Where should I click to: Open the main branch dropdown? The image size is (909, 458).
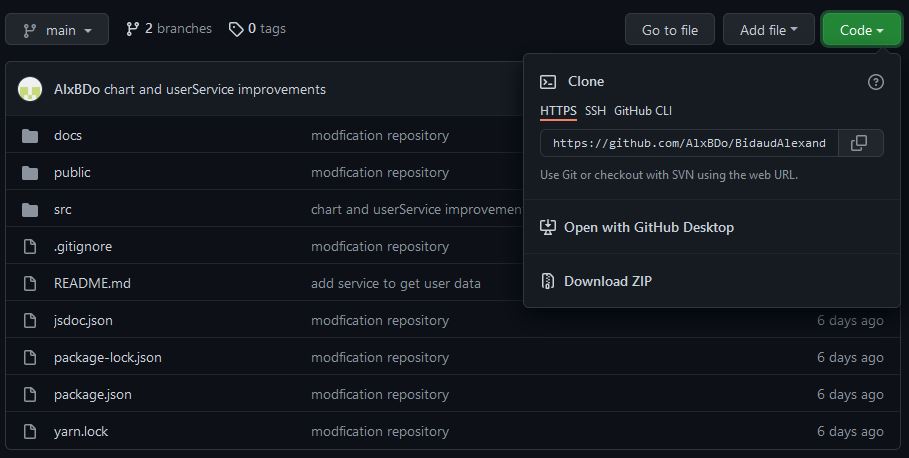pos(57,30)
